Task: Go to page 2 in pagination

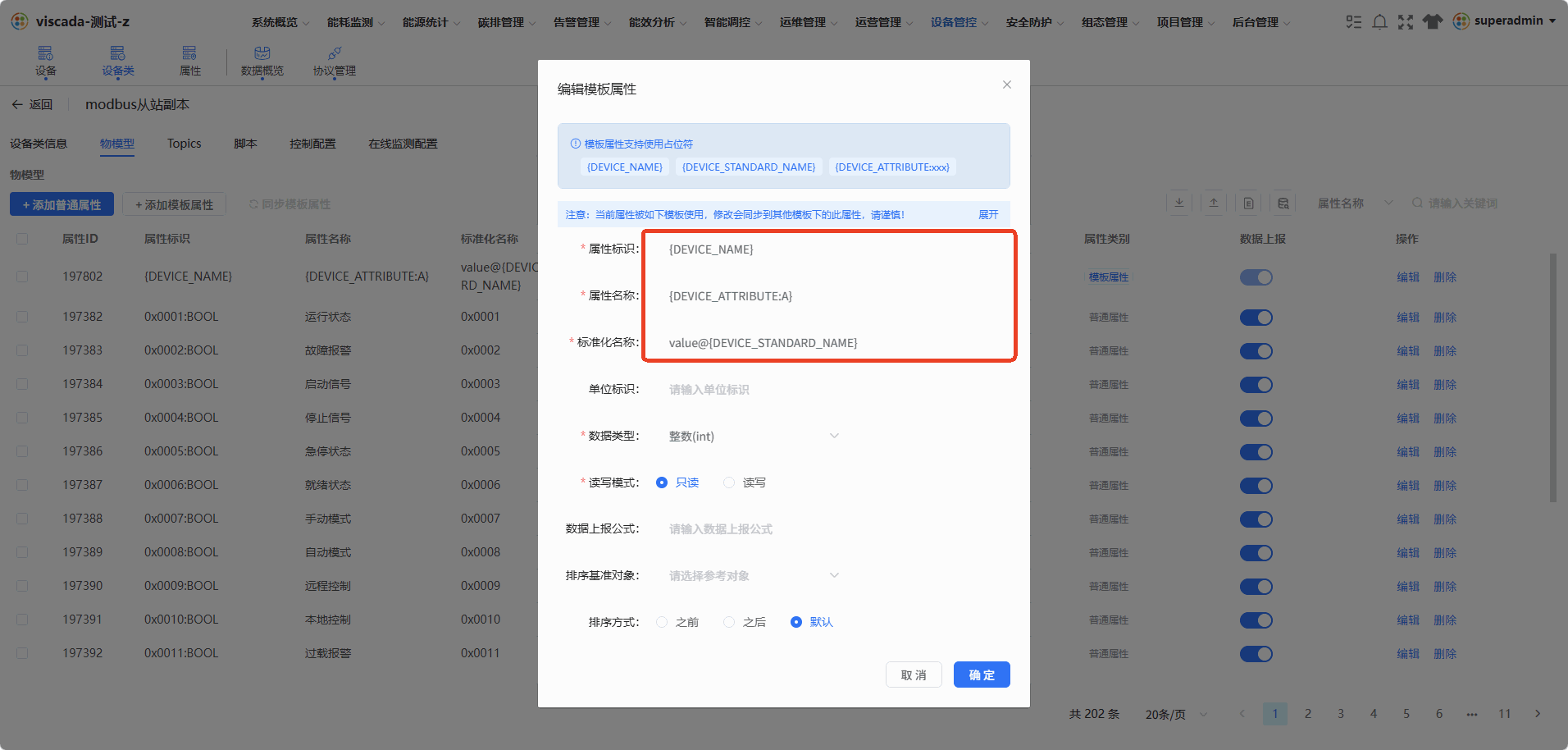Action: (x=1308, y=714)
